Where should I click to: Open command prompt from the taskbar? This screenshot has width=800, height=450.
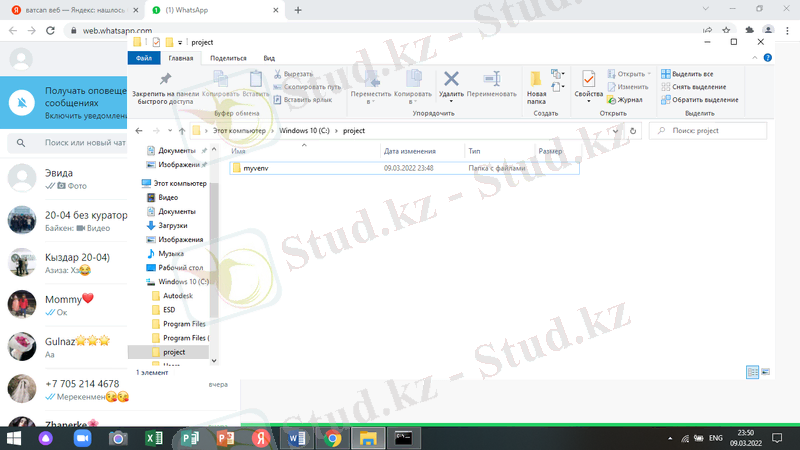(404, 438)
